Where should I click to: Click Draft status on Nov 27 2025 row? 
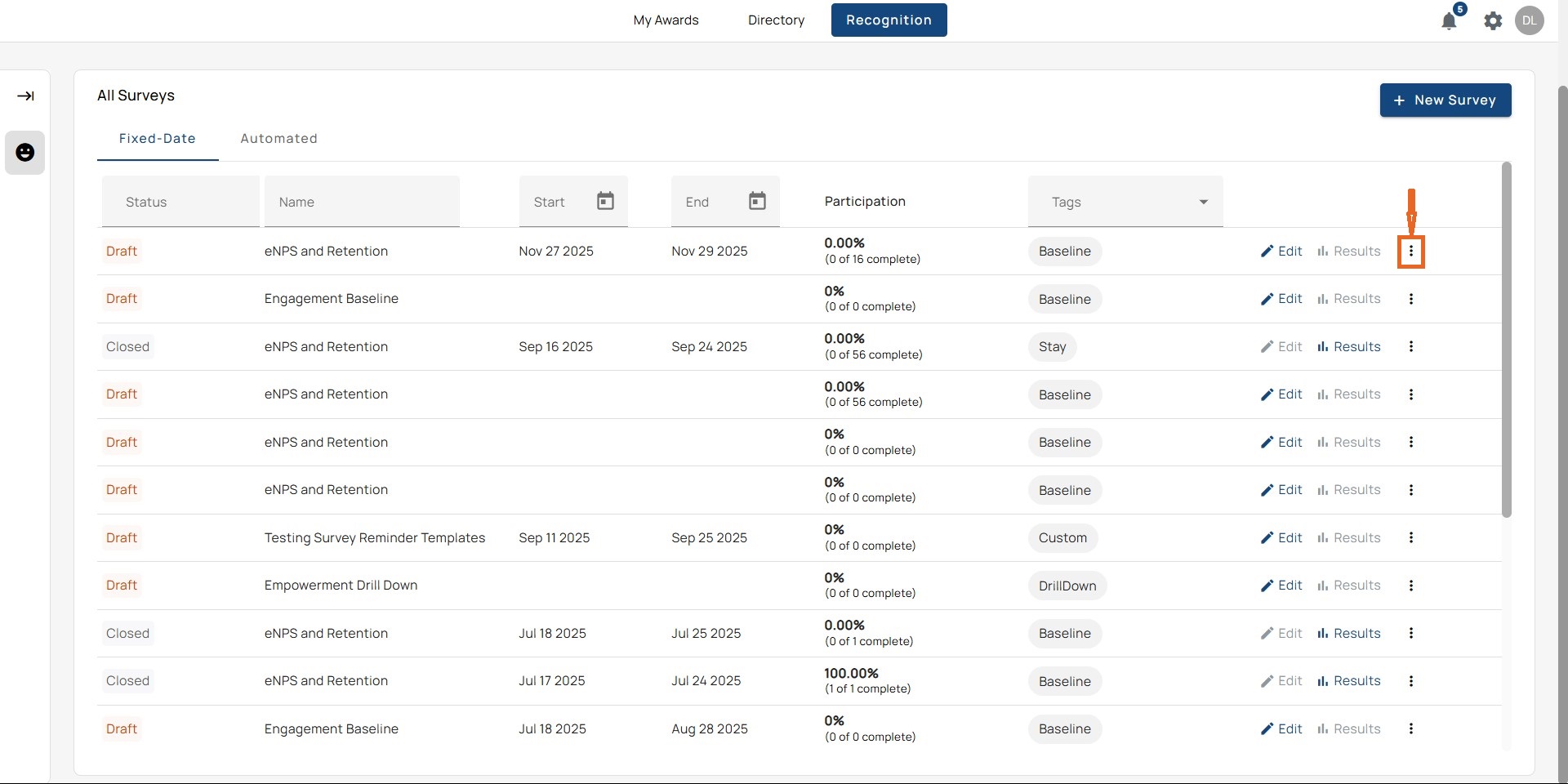[x=121, y=252]
